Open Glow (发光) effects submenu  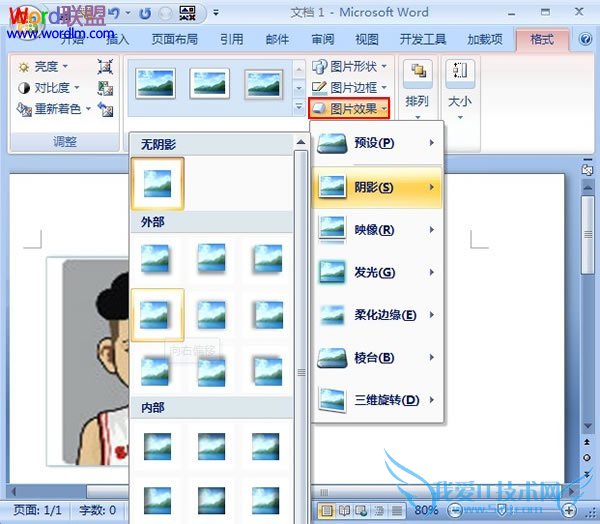point(377,272)
